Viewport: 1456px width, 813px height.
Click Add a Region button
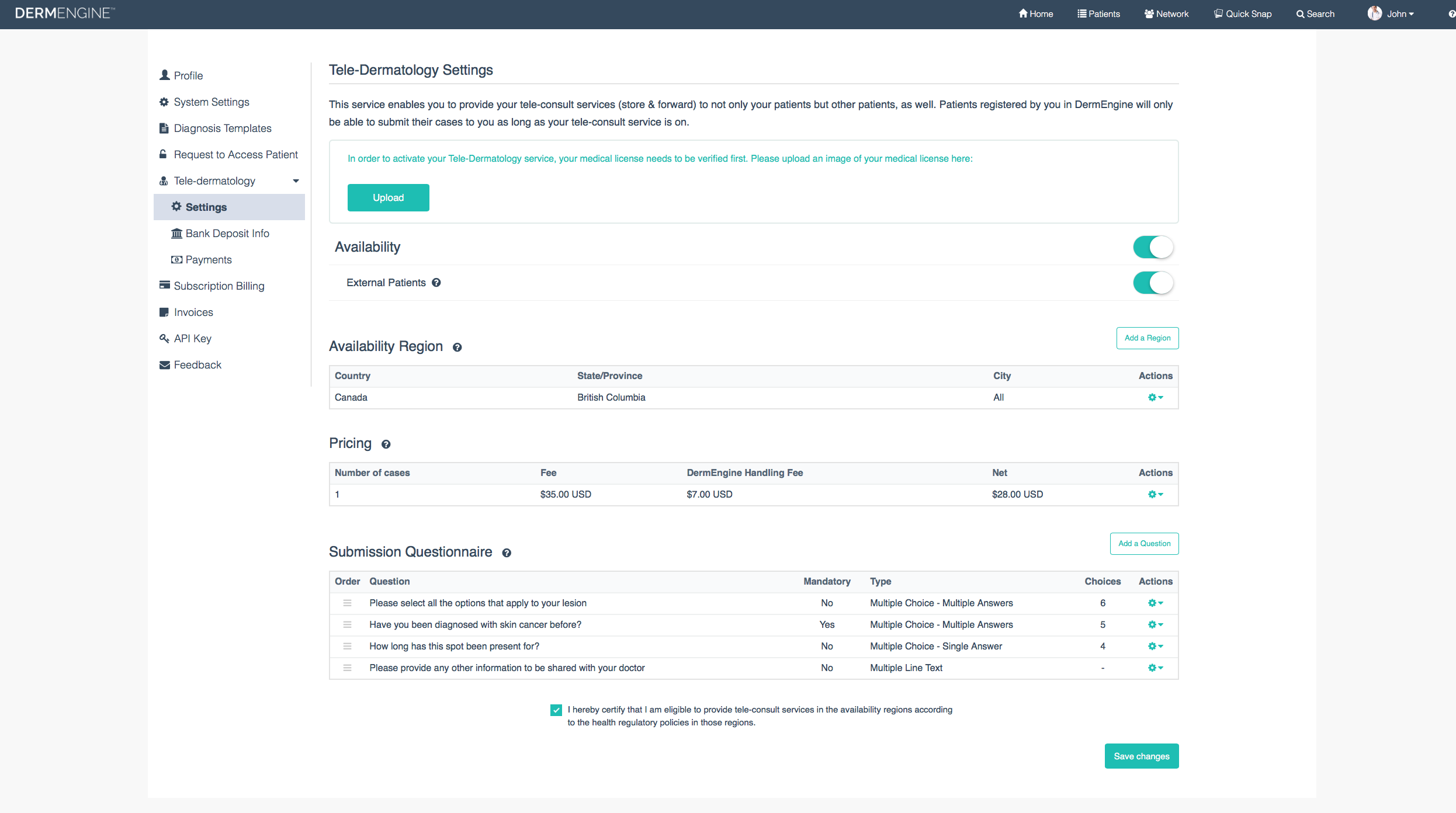(1147, 338)
